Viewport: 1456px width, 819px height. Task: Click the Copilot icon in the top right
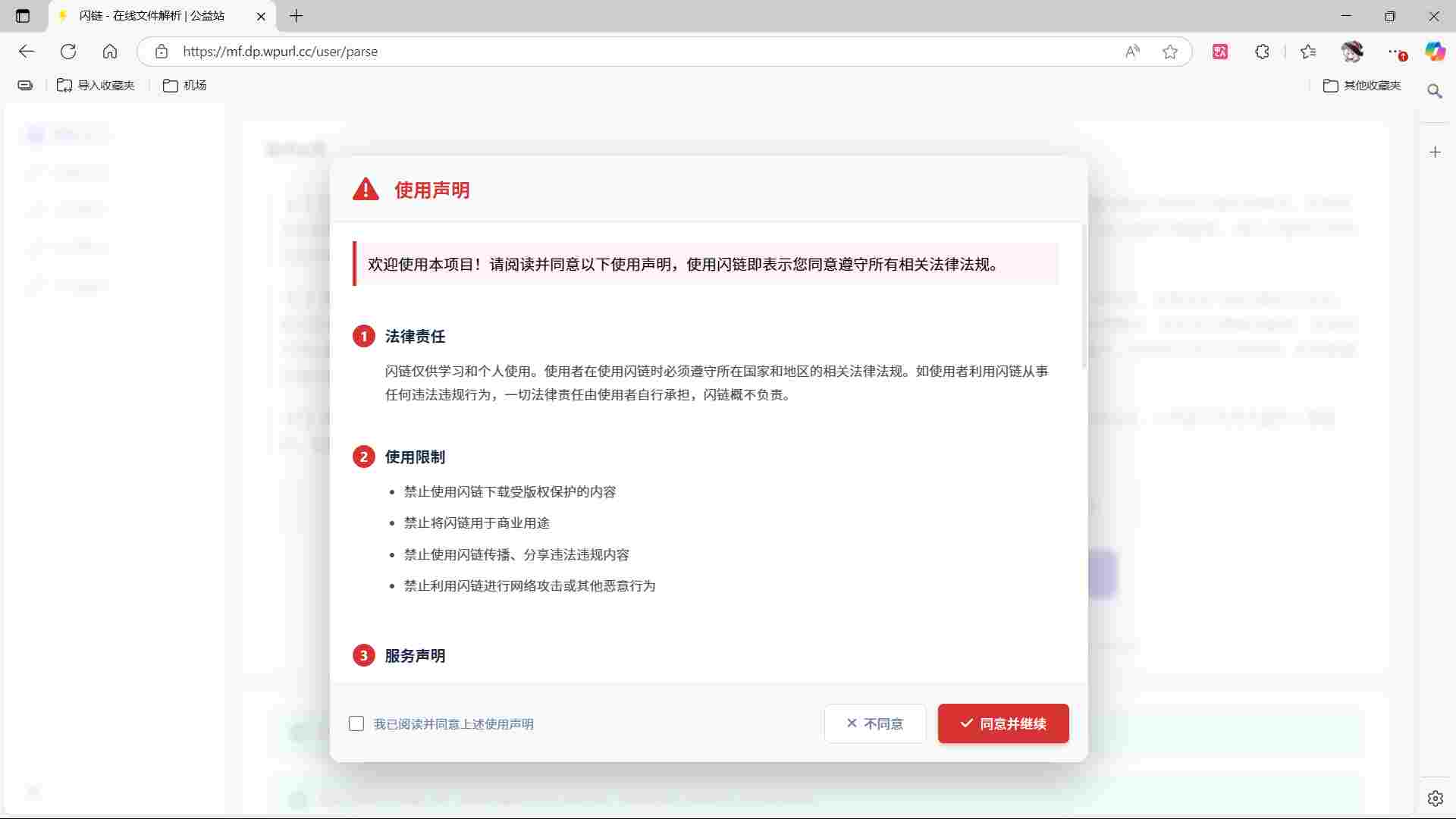1435,52
